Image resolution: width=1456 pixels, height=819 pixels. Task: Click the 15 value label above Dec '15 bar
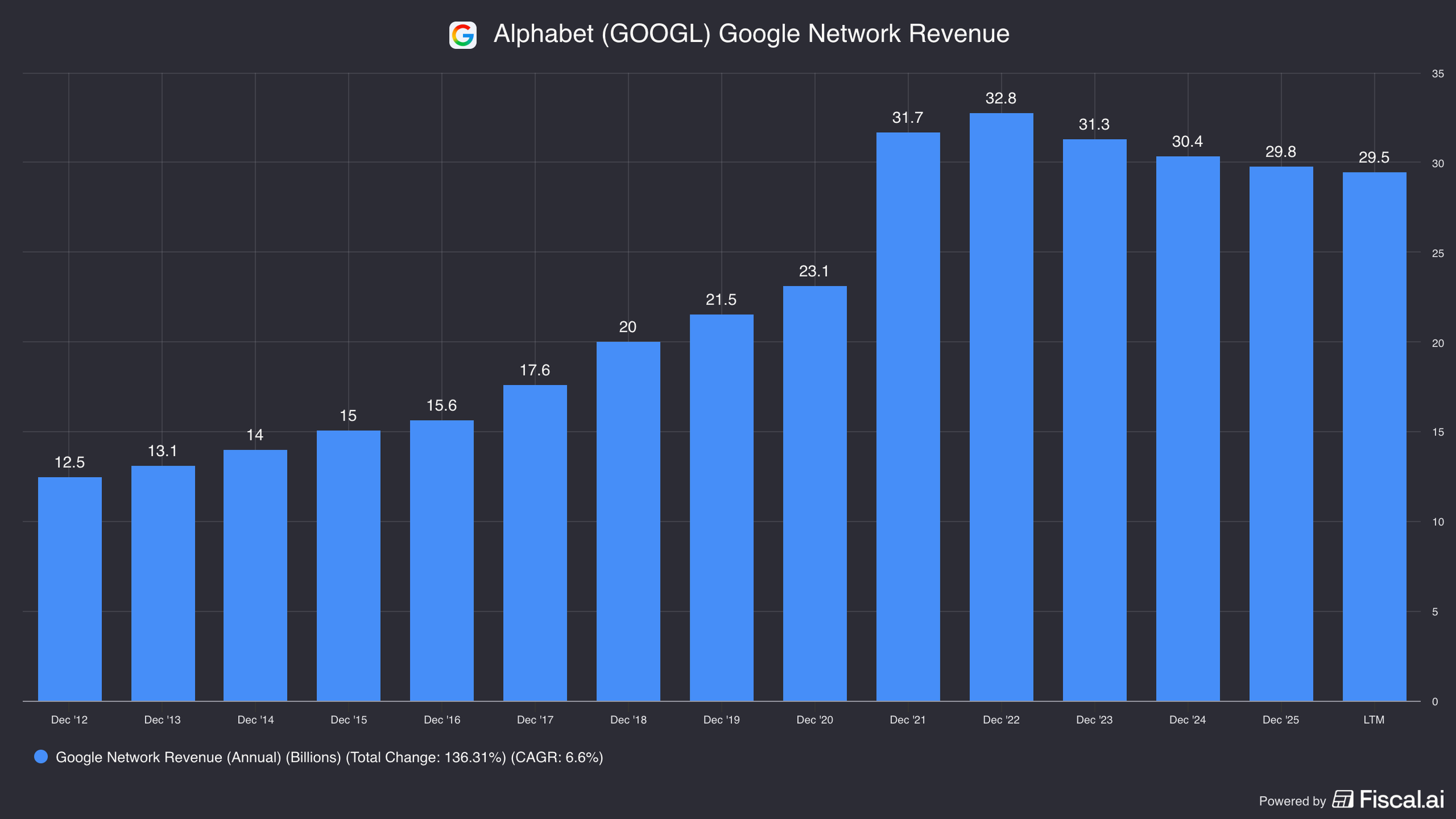[348, 416]
